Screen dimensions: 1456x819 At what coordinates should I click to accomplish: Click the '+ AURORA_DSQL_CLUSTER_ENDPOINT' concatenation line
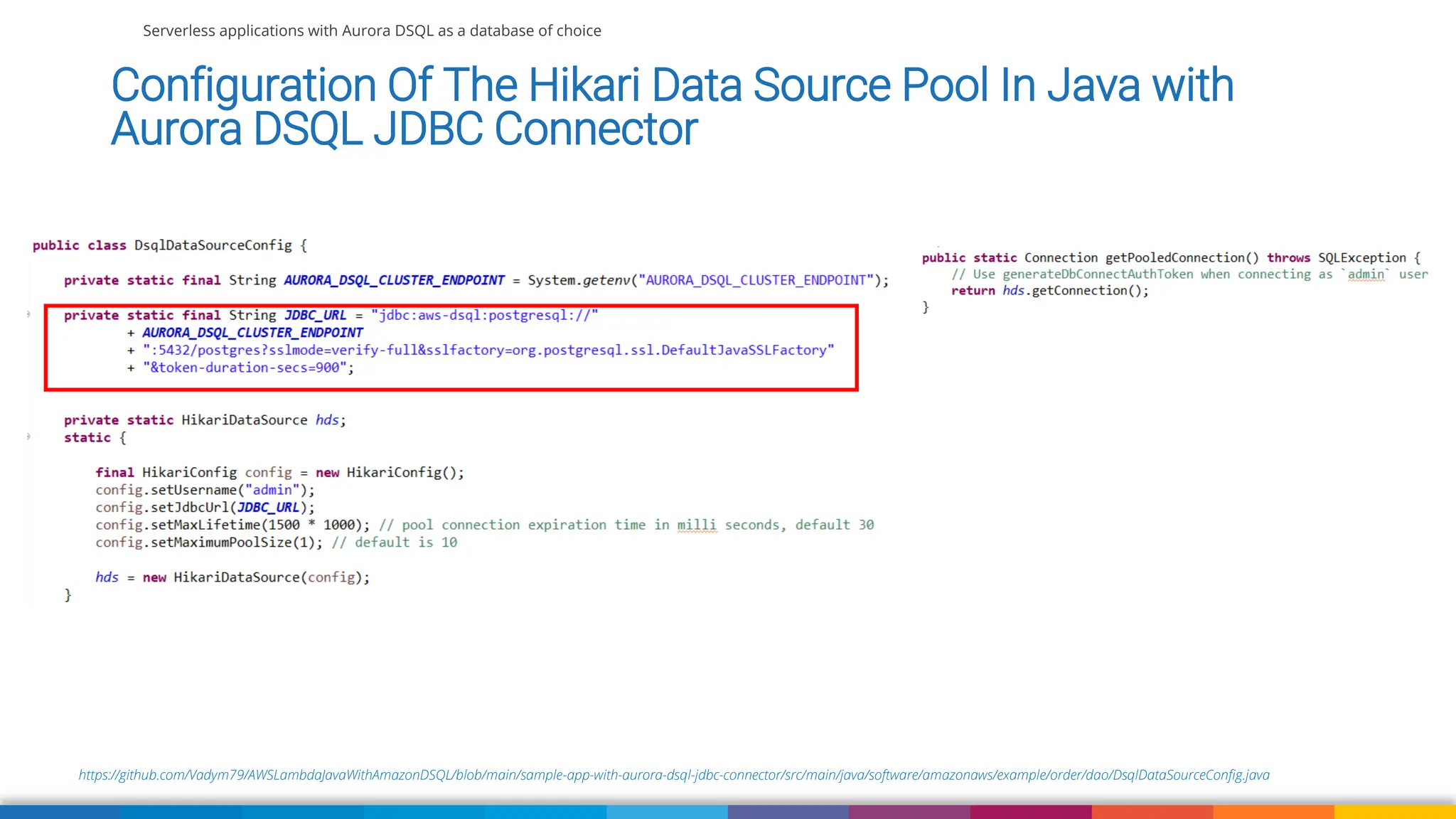point(245,333)
